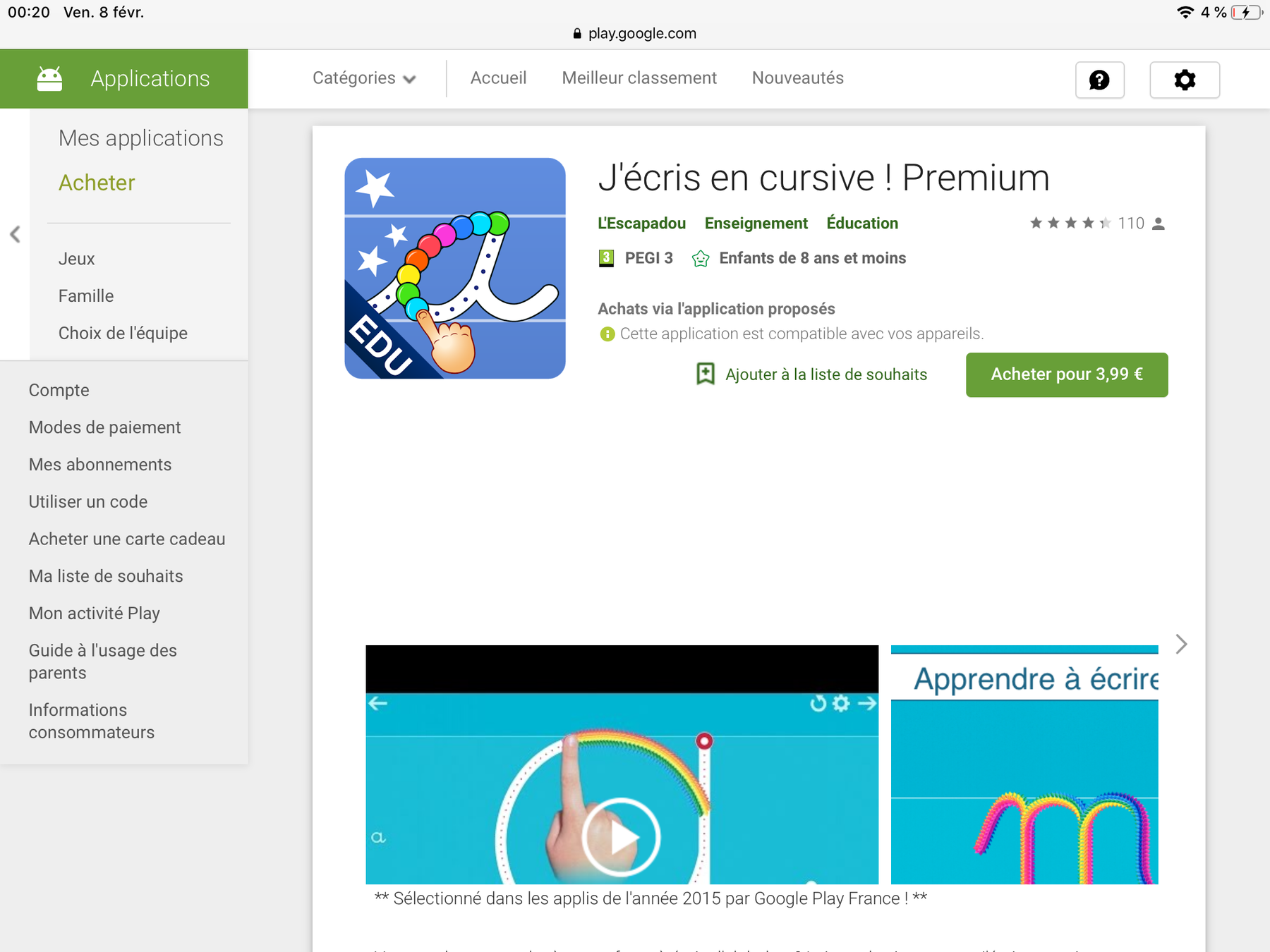Screen dimensions: 1270x952
Task: Click the PEGI 3 rating badge
Action: [606, 258]
